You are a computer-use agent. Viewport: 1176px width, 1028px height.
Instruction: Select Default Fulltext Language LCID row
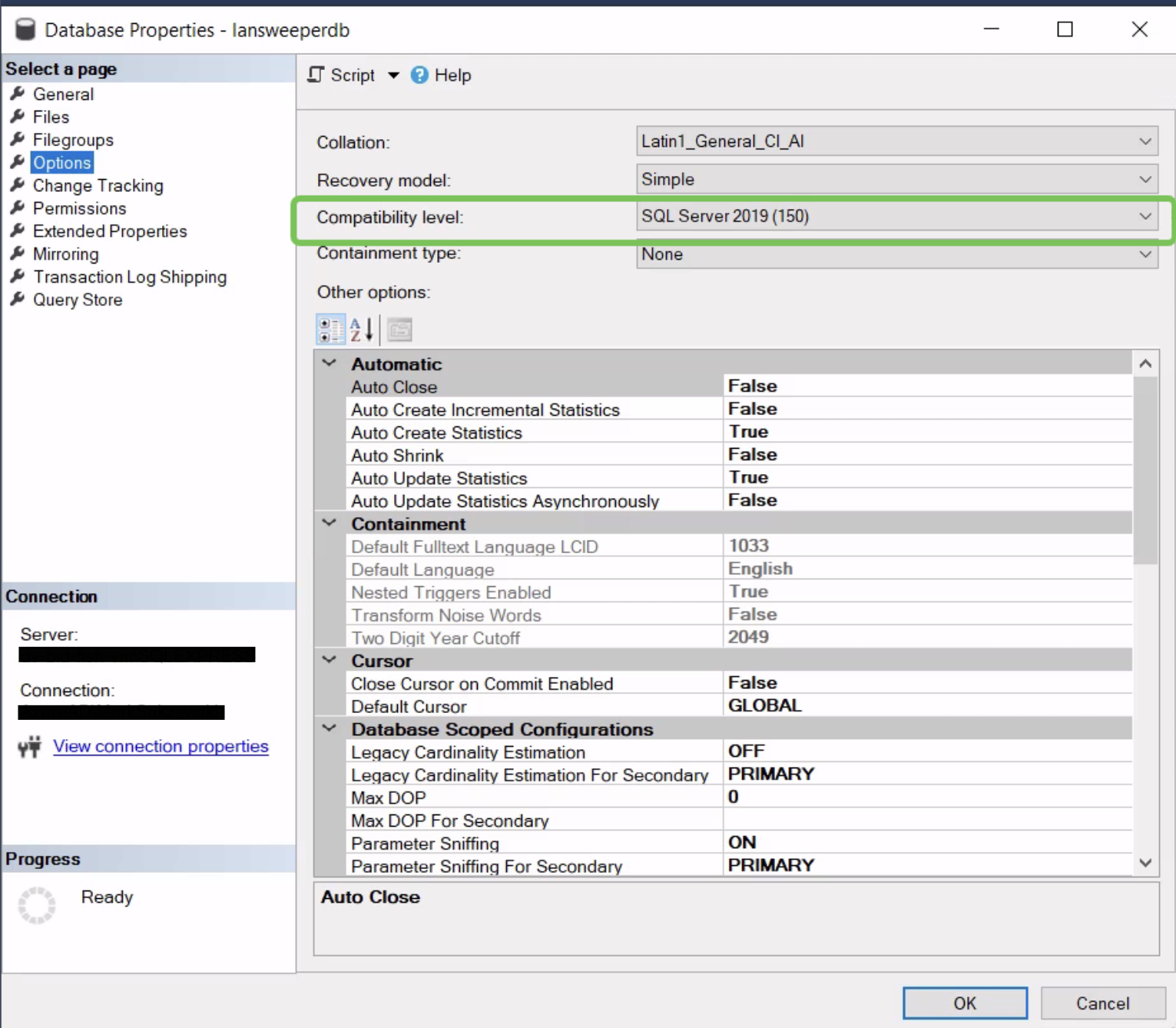[x=740, y=546]
